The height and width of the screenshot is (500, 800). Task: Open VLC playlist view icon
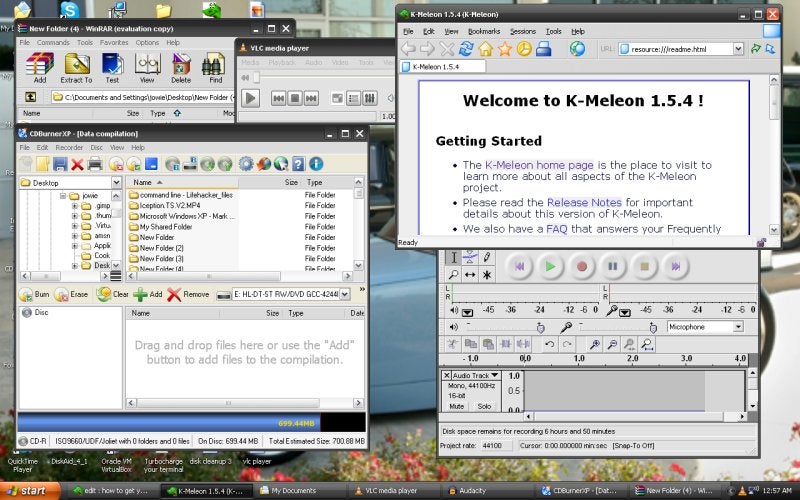pos(353,98)
